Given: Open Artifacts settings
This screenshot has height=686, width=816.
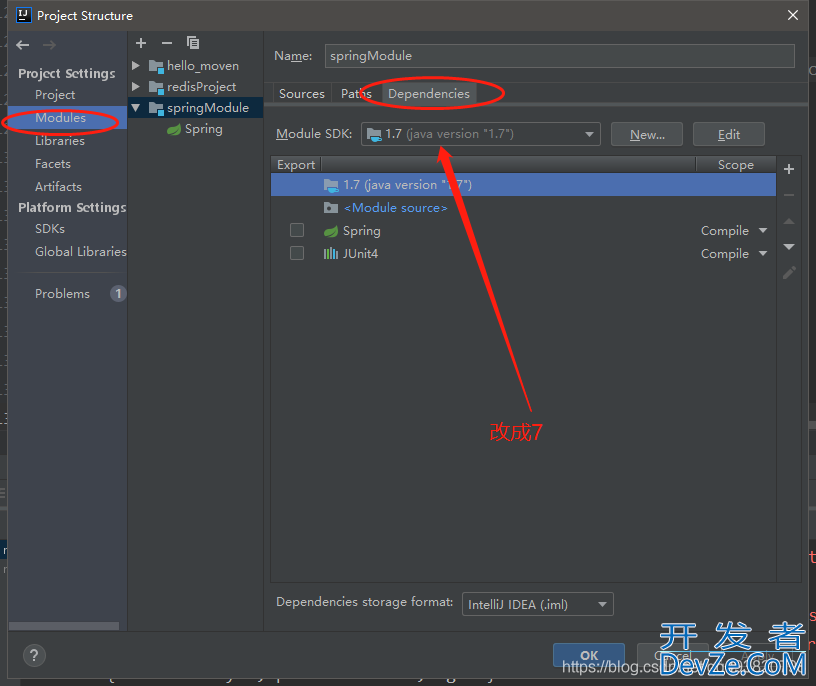Looking at the screenshot, I should (58, 187).
